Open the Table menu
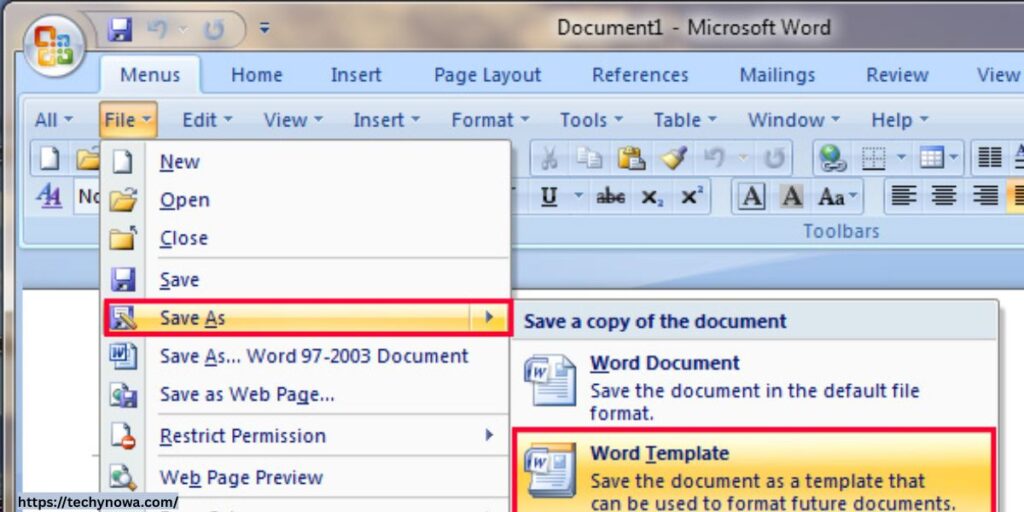The height and width of the screenshot is (512, 1024). [x=685, y=120]
